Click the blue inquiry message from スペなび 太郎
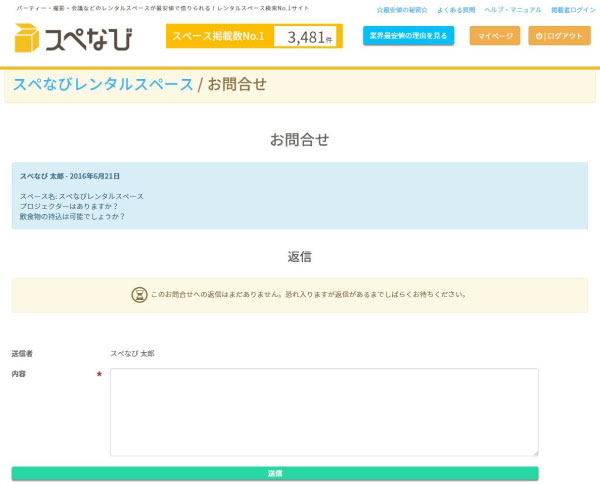This screenshot has width=600, height=484. (300, 196)
